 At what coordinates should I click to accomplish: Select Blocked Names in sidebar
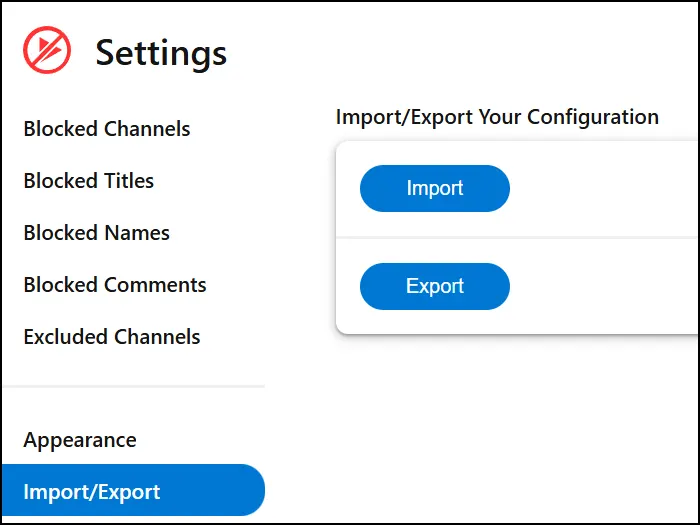(x=96, y=233)
